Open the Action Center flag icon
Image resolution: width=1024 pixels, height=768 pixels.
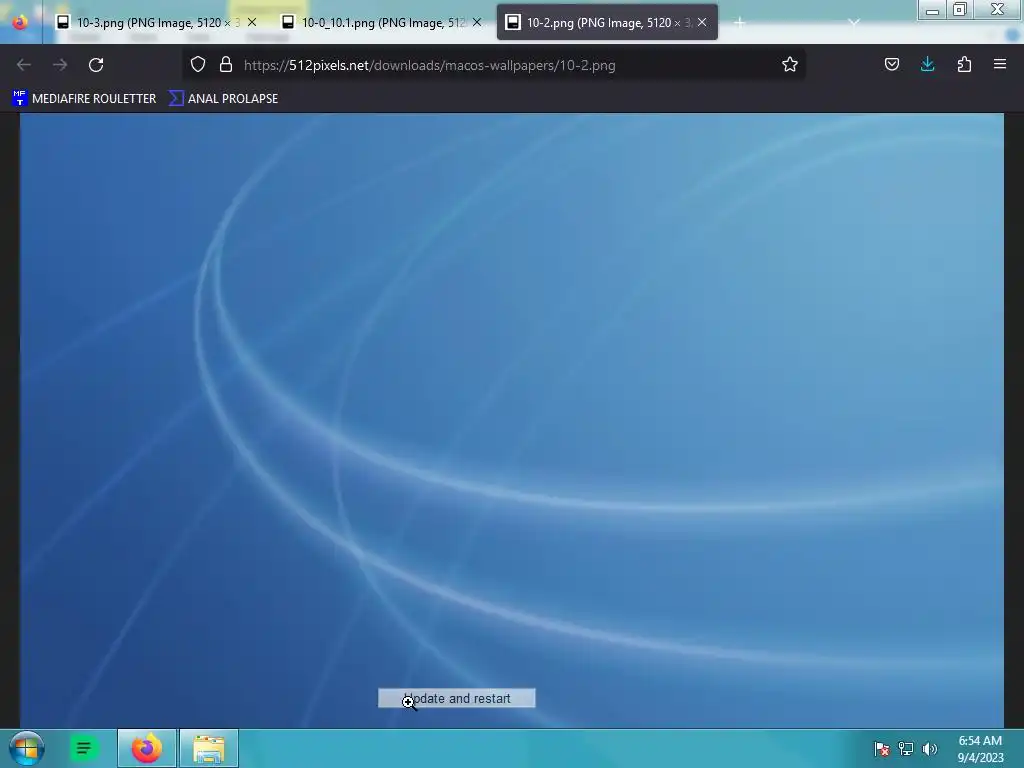(882, 749)
